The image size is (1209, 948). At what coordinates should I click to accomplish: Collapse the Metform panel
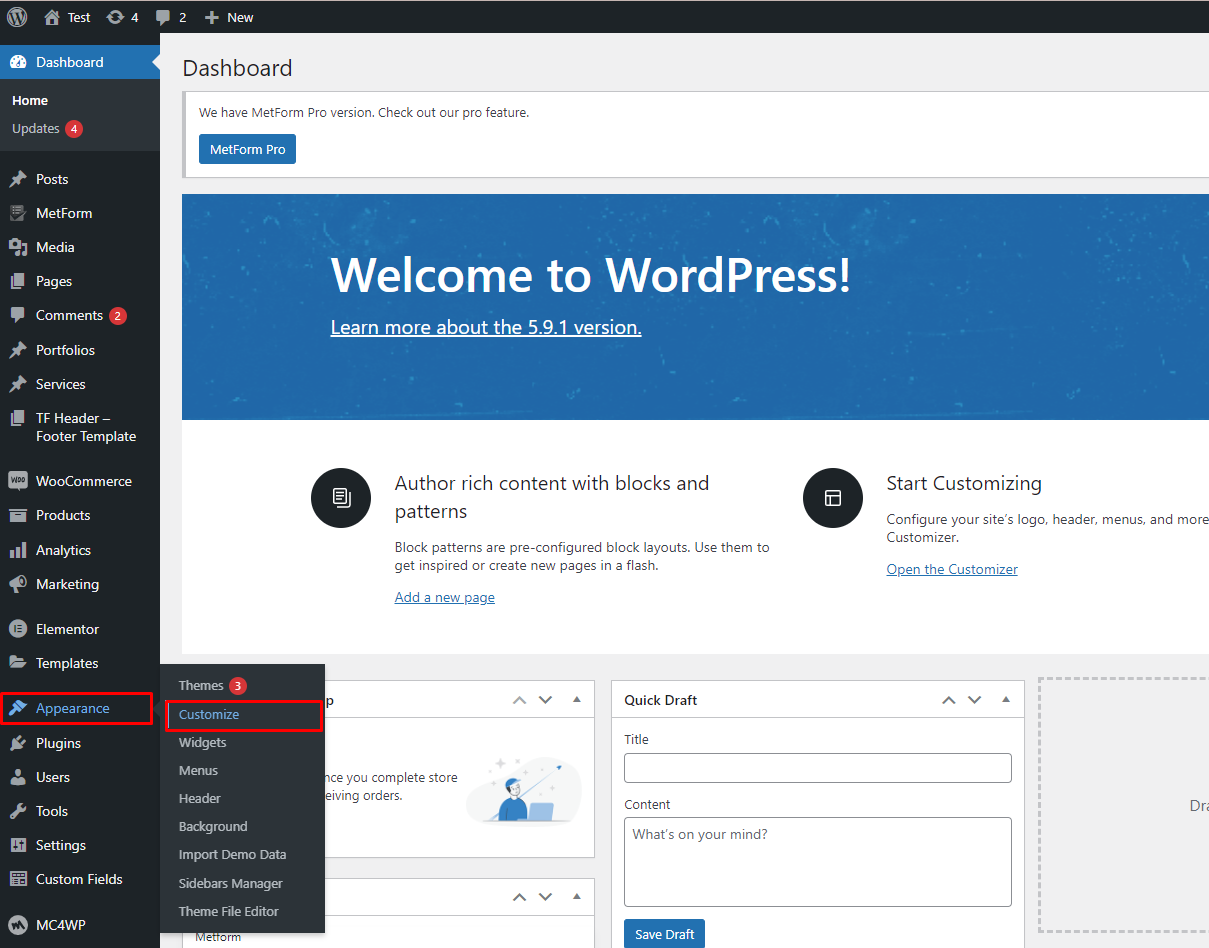(x=576, y=897)
